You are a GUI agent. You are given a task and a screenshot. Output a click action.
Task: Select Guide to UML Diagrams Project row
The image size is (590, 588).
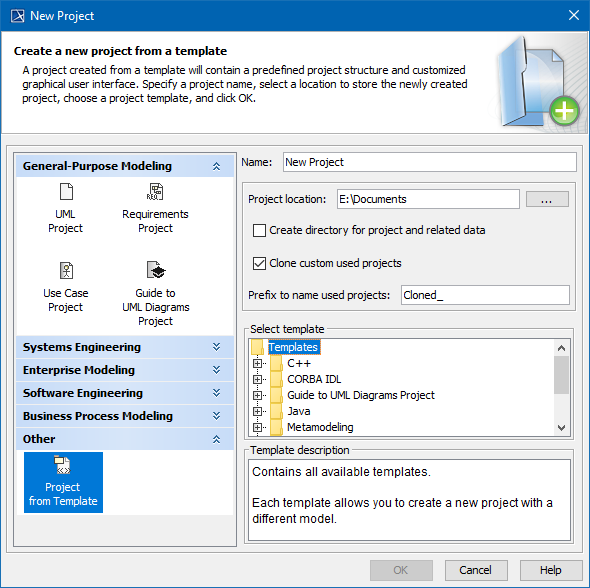(361, 395)
